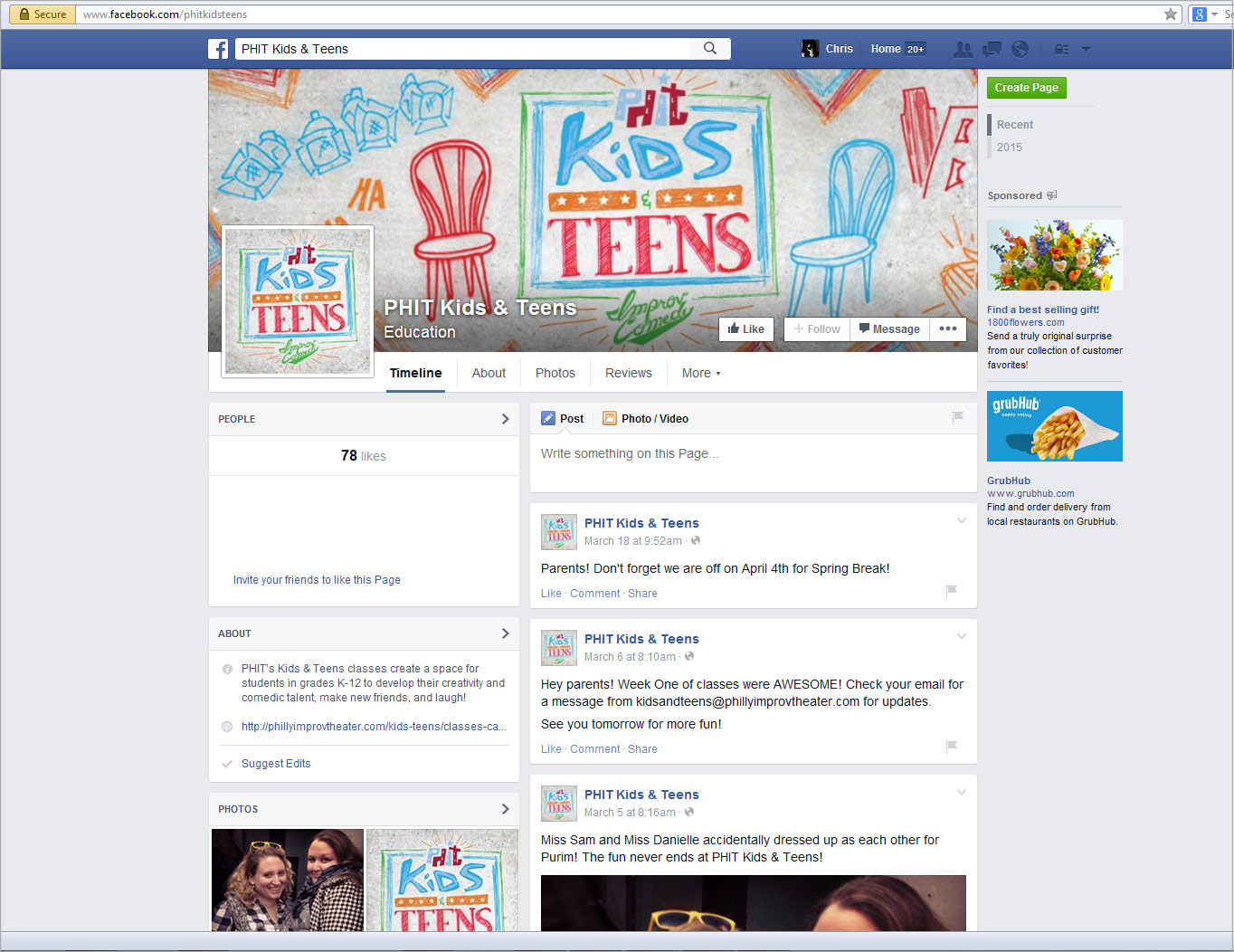Click flag icon in post composer
1234x952 pixels.
point(957,417)
